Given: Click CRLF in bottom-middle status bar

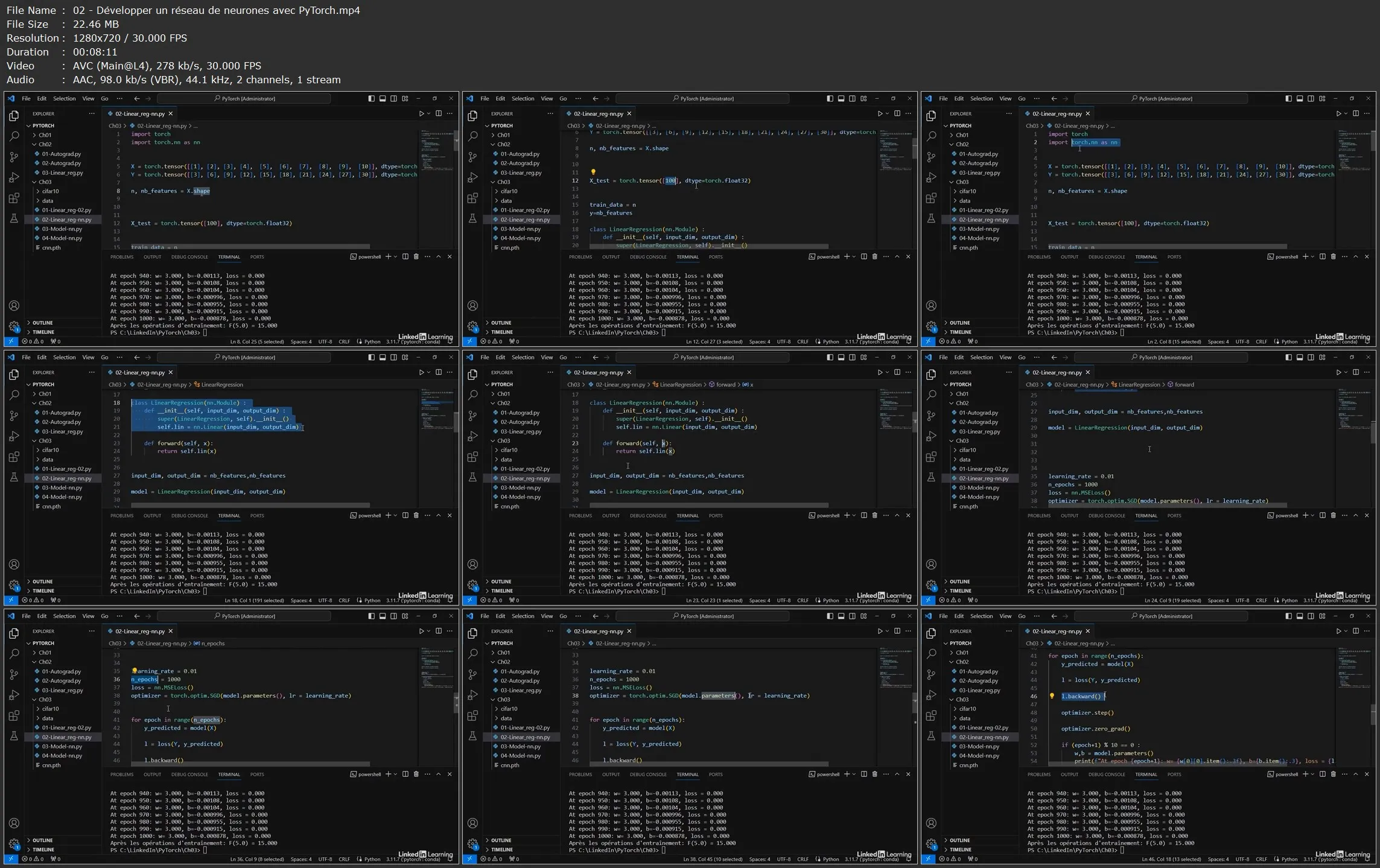Looking at the screenshot, I should pos(803,859).
